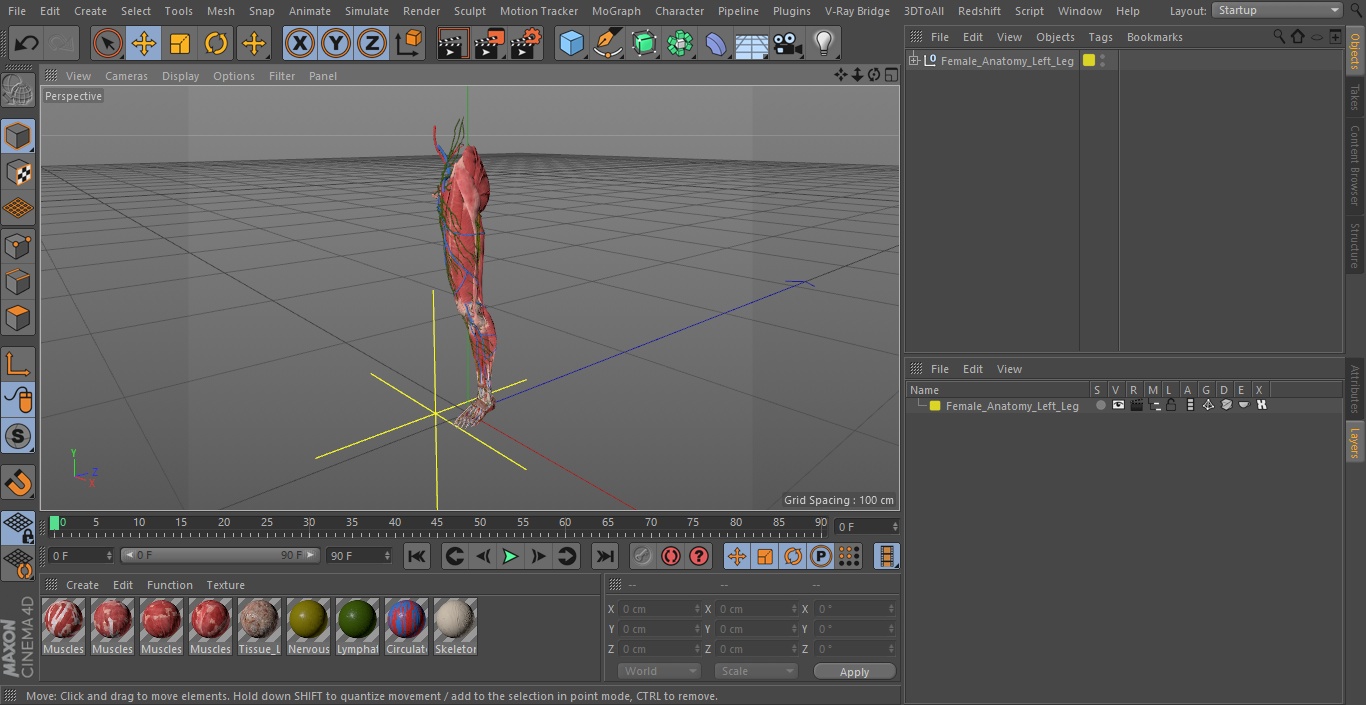Select the Live Selection tool

108,43
